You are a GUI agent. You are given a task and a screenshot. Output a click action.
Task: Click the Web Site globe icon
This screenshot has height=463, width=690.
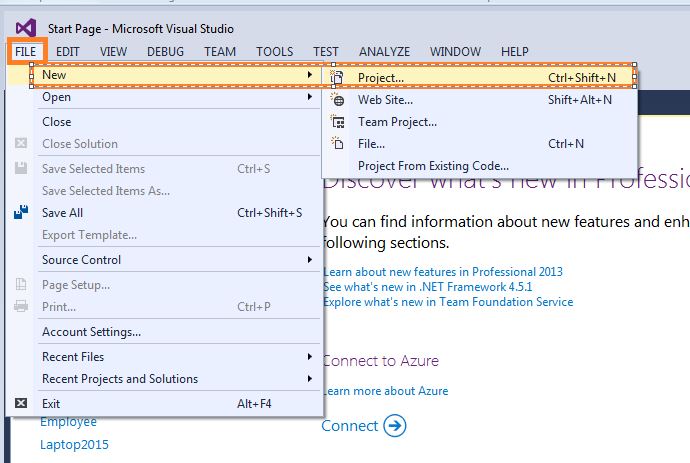click(338, 100)
